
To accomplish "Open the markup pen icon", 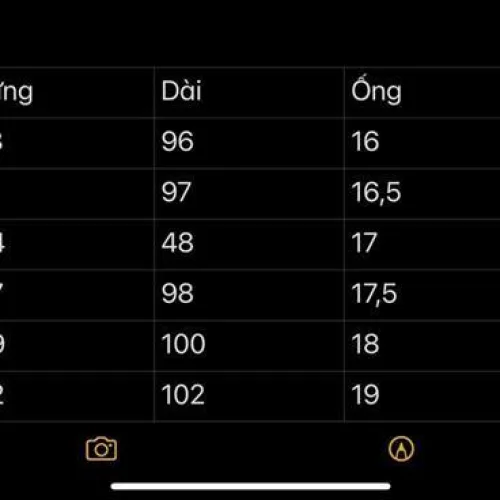I will pos(401,449).
